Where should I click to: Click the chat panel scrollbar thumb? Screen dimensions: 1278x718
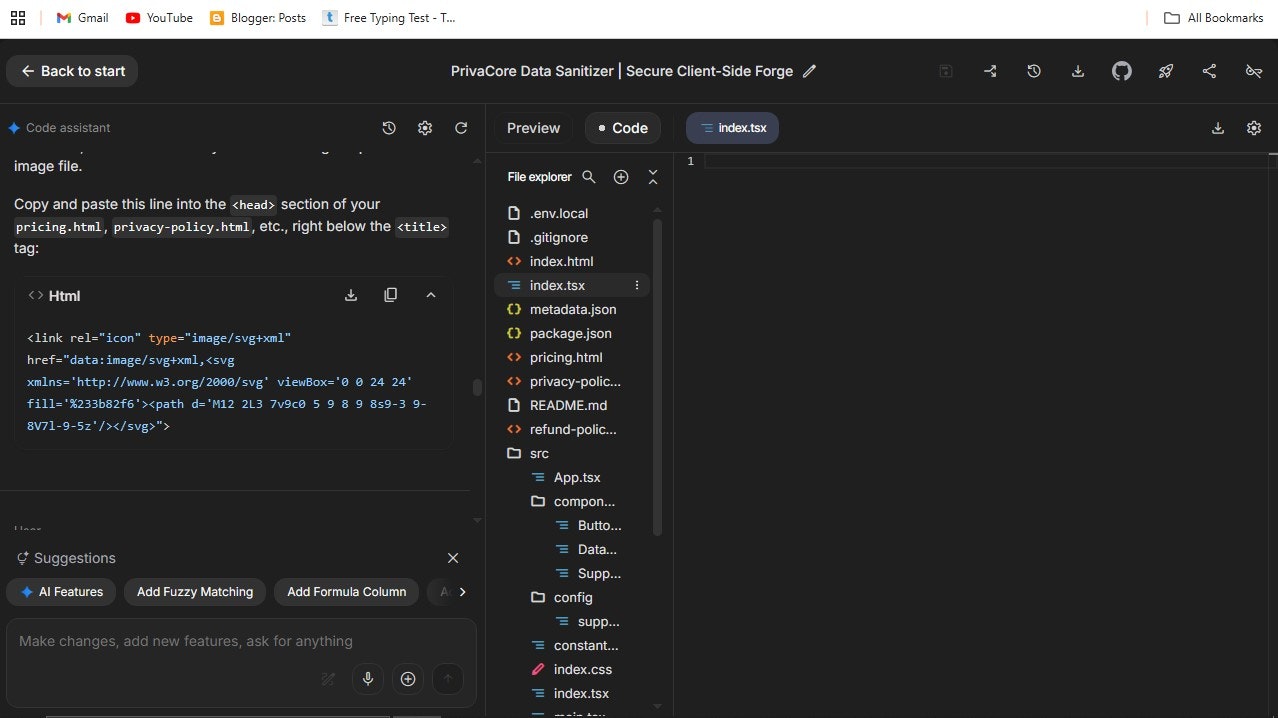pos(477,387)
